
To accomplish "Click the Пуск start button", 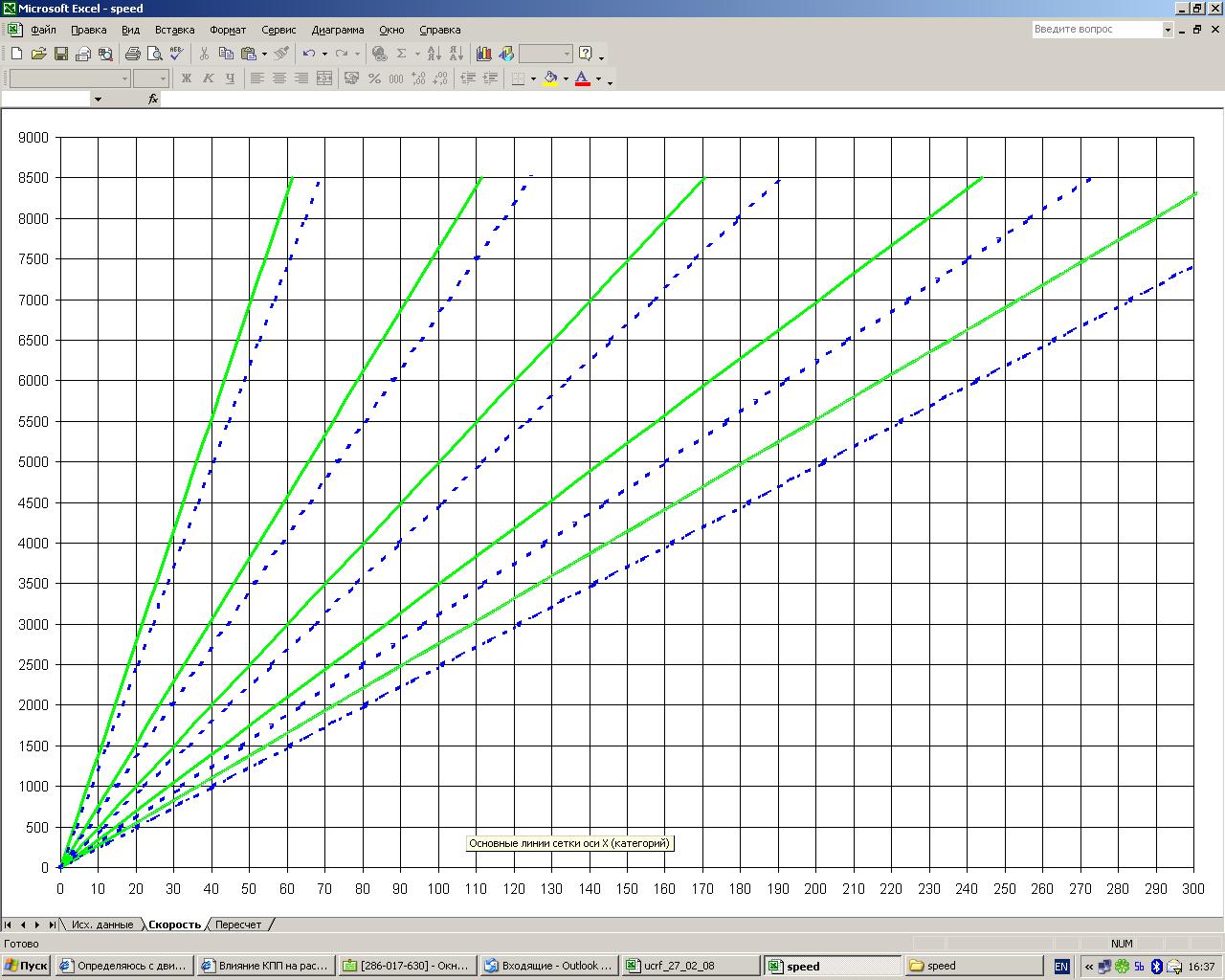I will [x=26, y=966].
